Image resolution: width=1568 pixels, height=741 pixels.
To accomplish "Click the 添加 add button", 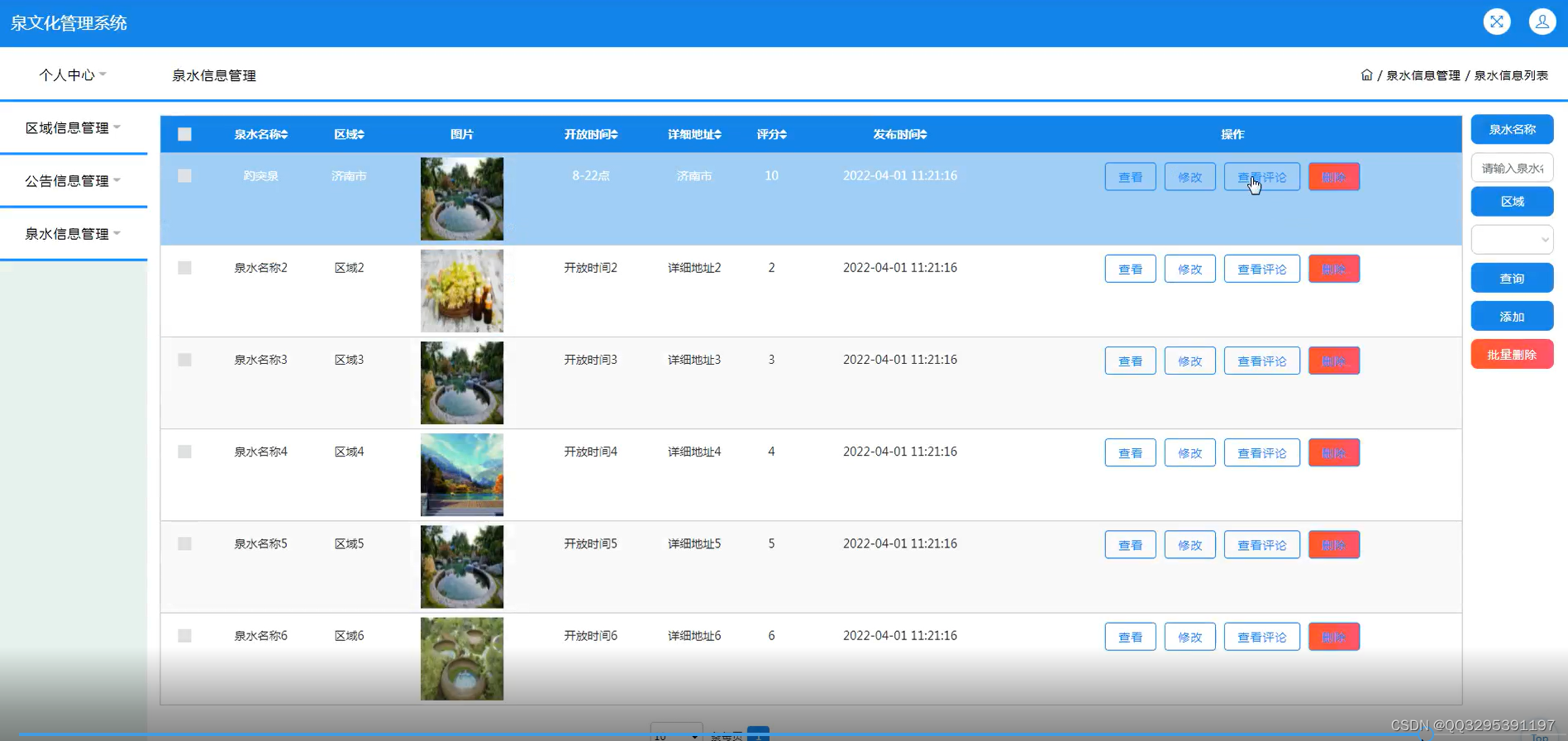I will coord(1512,316).
